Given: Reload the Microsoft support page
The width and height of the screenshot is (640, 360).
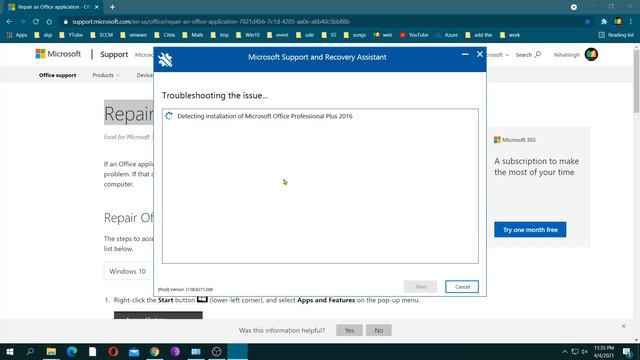Looking at the screenshot, I should 36,22.
